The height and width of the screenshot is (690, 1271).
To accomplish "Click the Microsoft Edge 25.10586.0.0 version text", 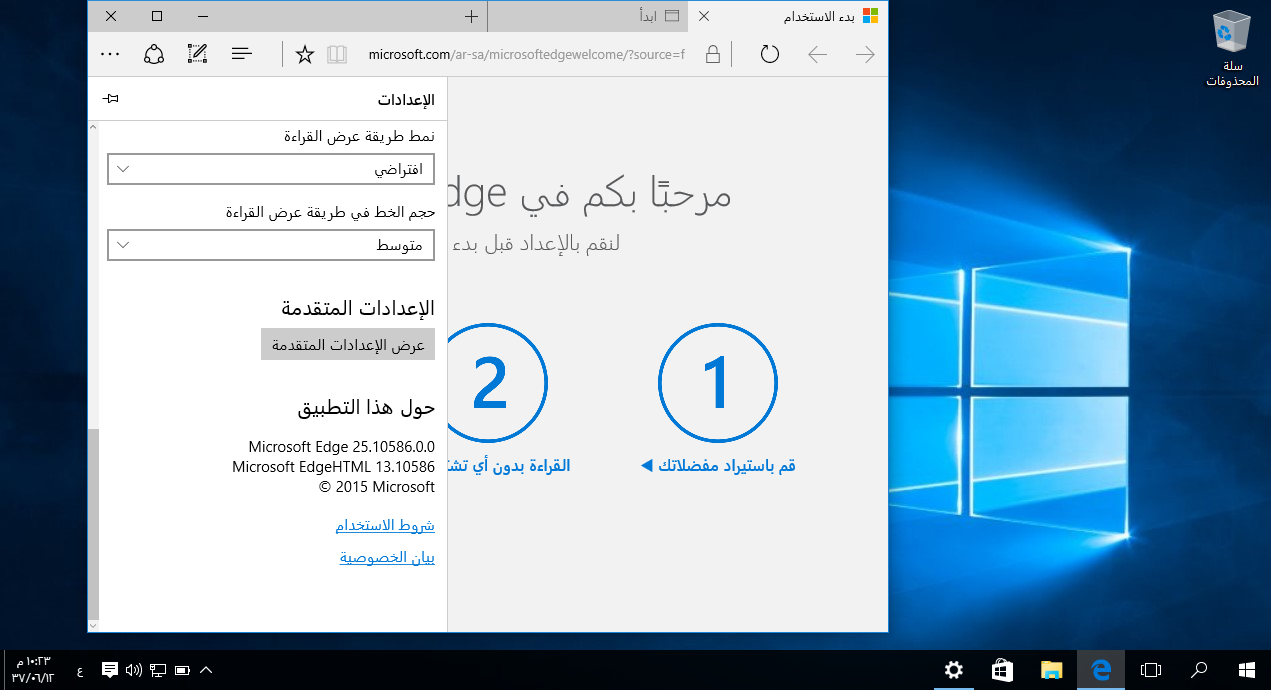I will click(x=342, y=447).
